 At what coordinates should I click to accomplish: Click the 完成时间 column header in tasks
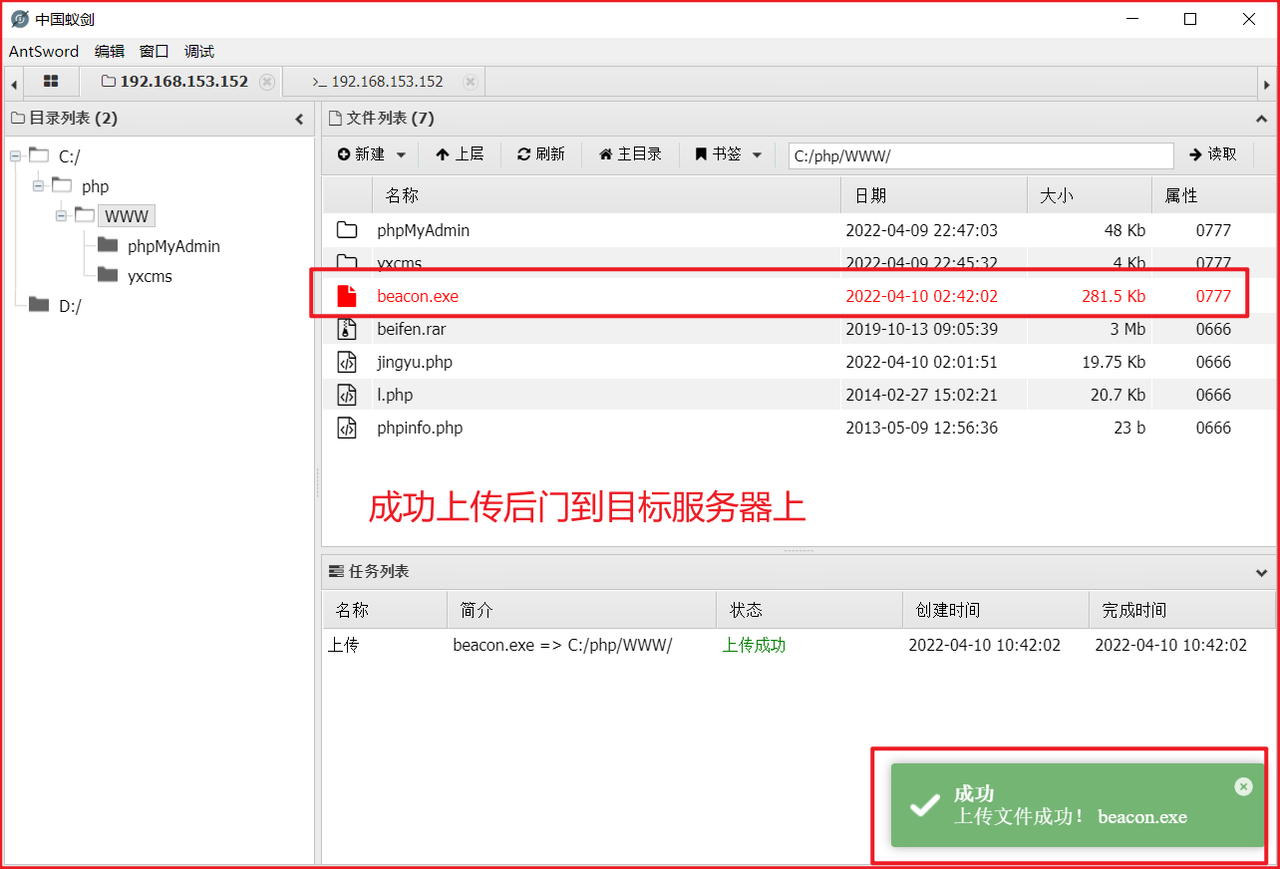point(1182,610)
